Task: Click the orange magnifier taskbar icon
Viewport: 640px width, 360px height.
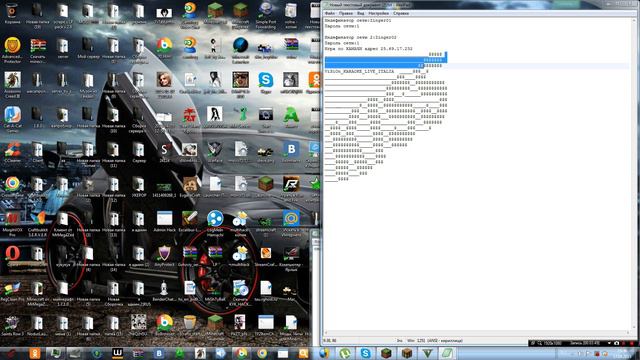Action: (x=303, y=353)
